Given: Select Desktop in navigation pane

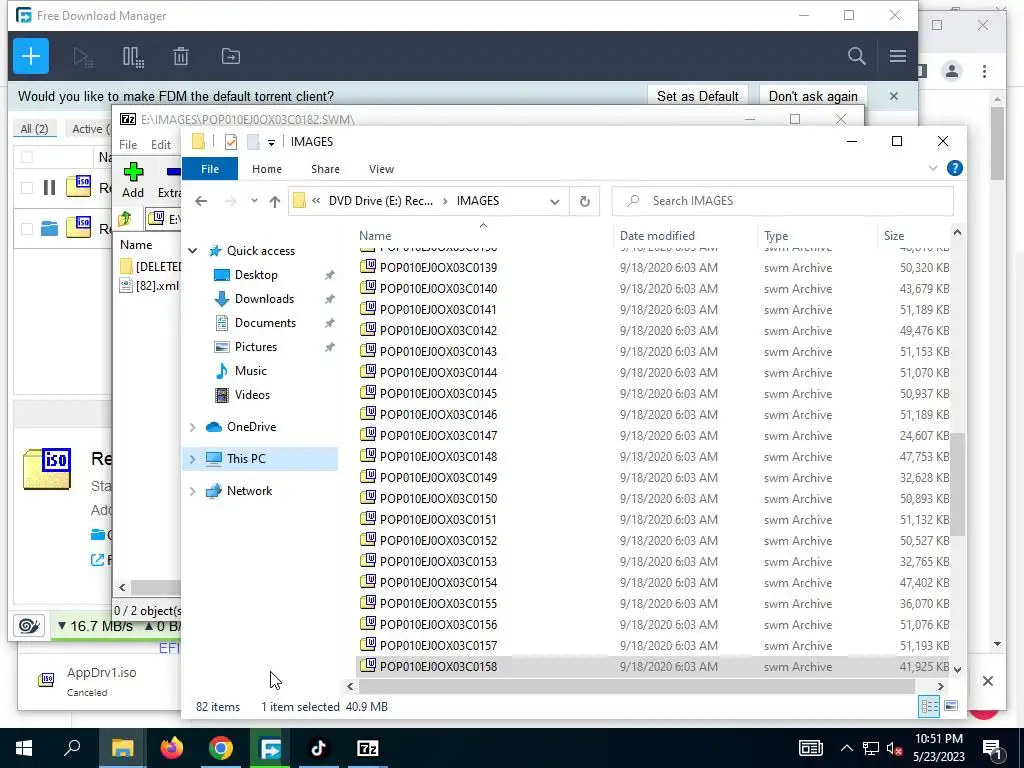Looking at the screenshot, I should pos(256,275).
